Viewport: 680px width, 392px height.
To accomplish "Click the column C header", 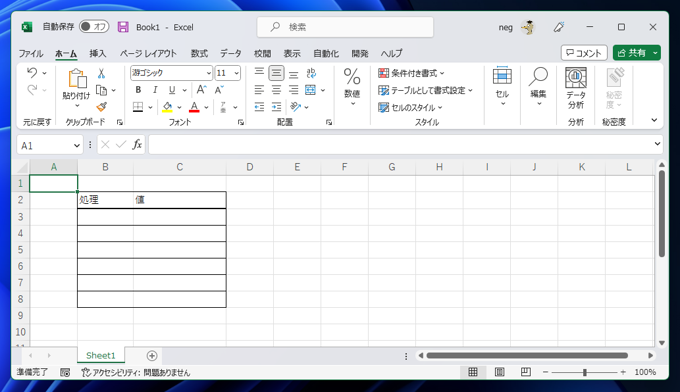I will coord(180,167).
